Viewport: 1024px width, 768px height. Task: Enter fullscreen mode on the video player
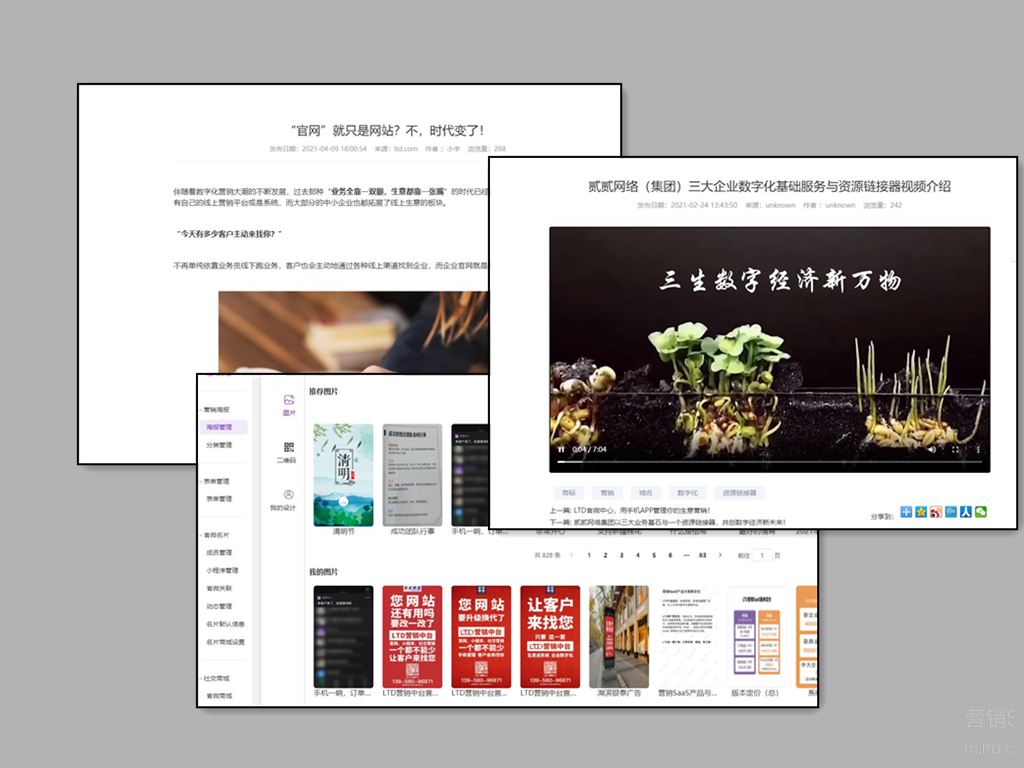956,450
